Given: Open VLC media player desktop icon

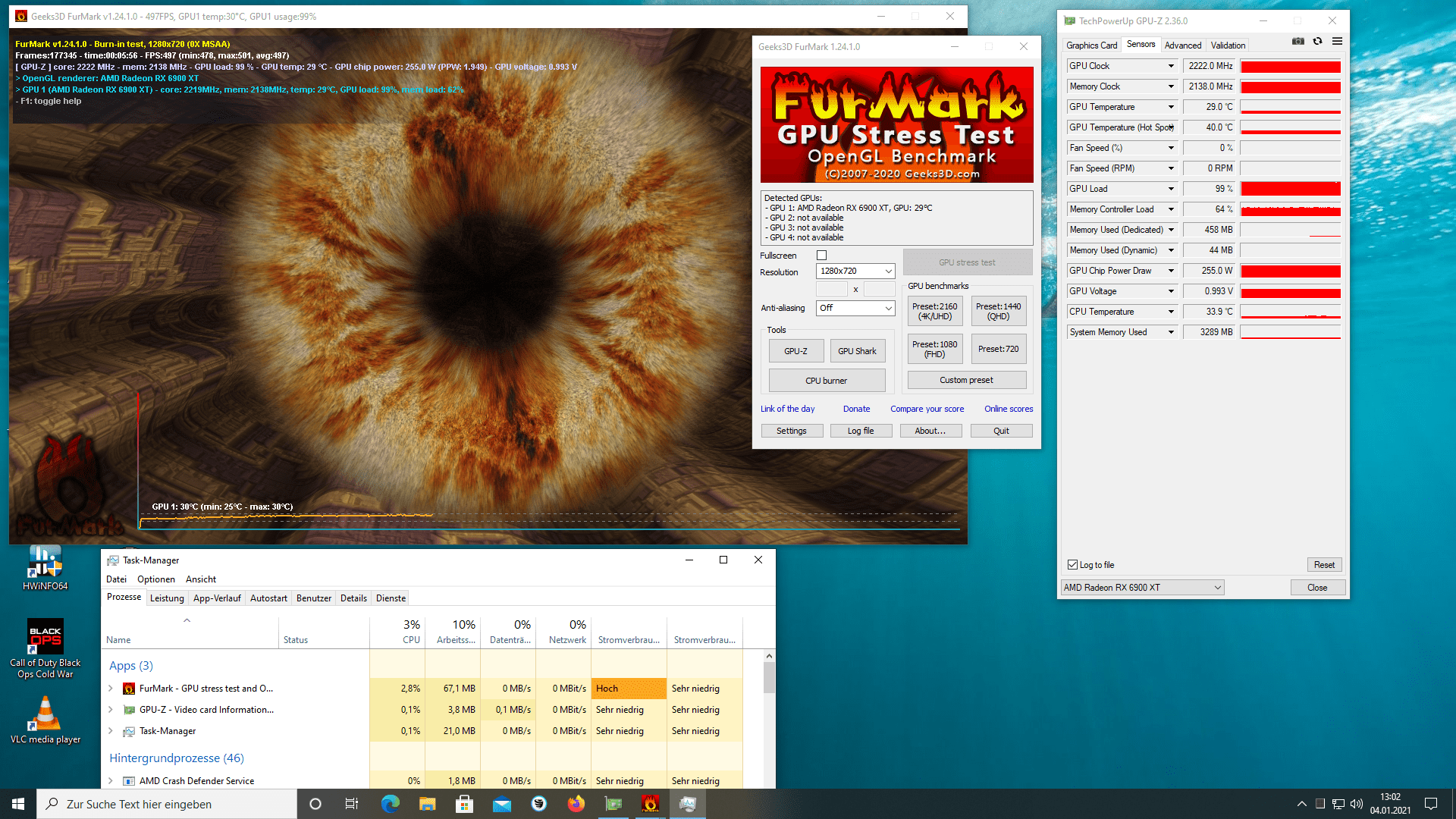Looking at the screenshot, I should [x=45, y=720].
